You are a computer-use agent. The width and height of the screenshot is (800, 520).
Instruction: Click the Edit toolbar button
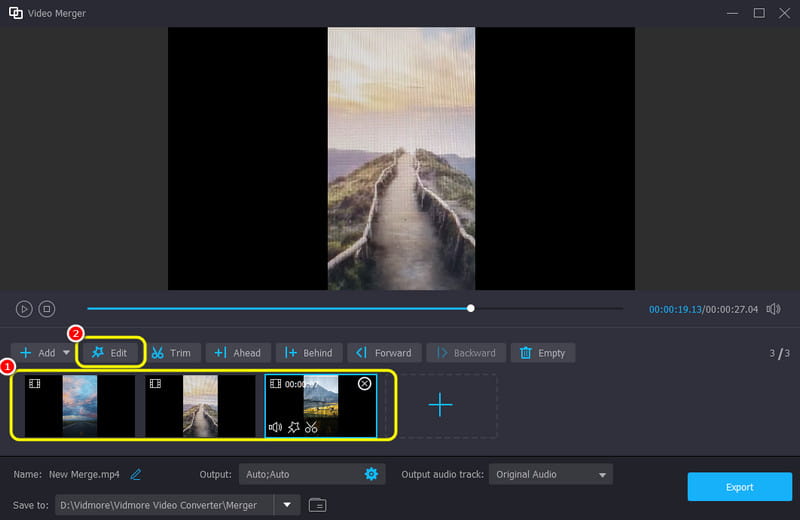(x=110, y=353)
